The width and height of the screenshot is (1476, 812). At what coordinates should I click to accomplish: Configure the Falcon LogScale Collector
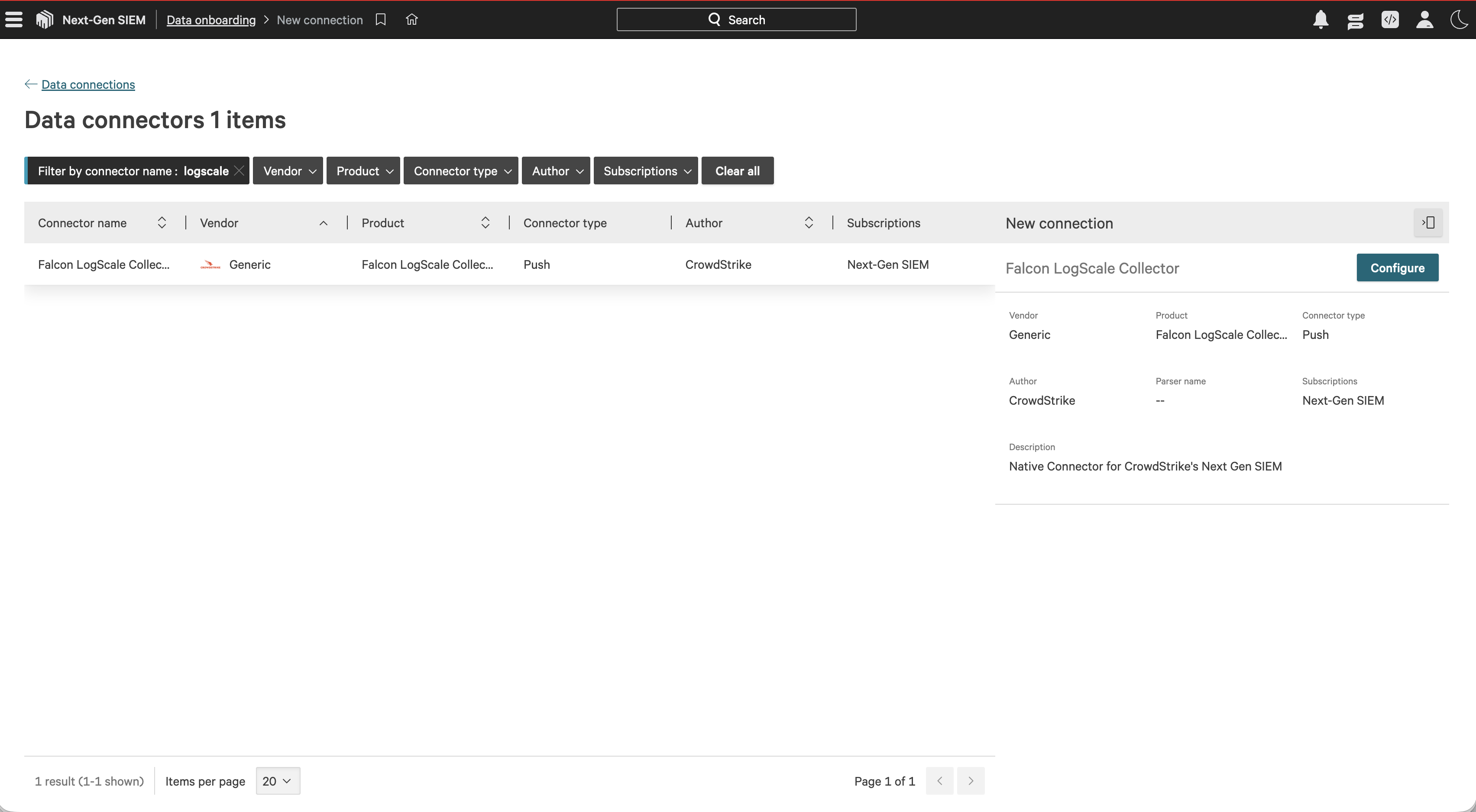[1397, 267]
